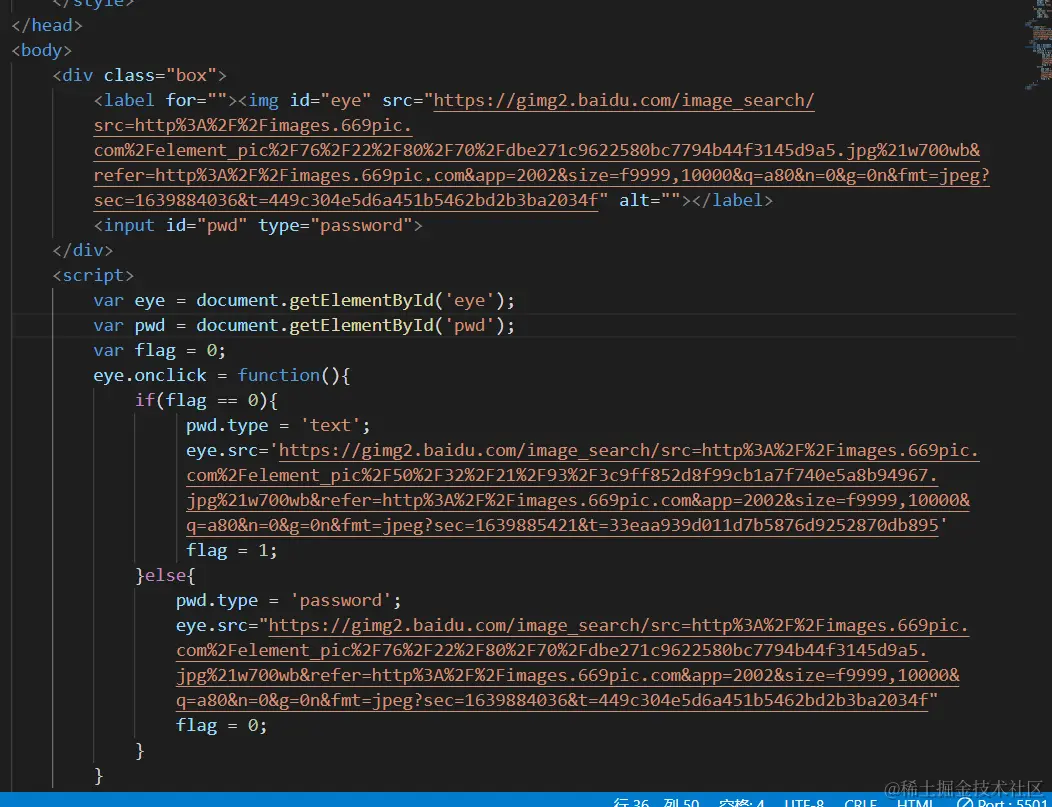Click the div class="box" line
Screen dimensions: 1052x807
tap(140, 75)
